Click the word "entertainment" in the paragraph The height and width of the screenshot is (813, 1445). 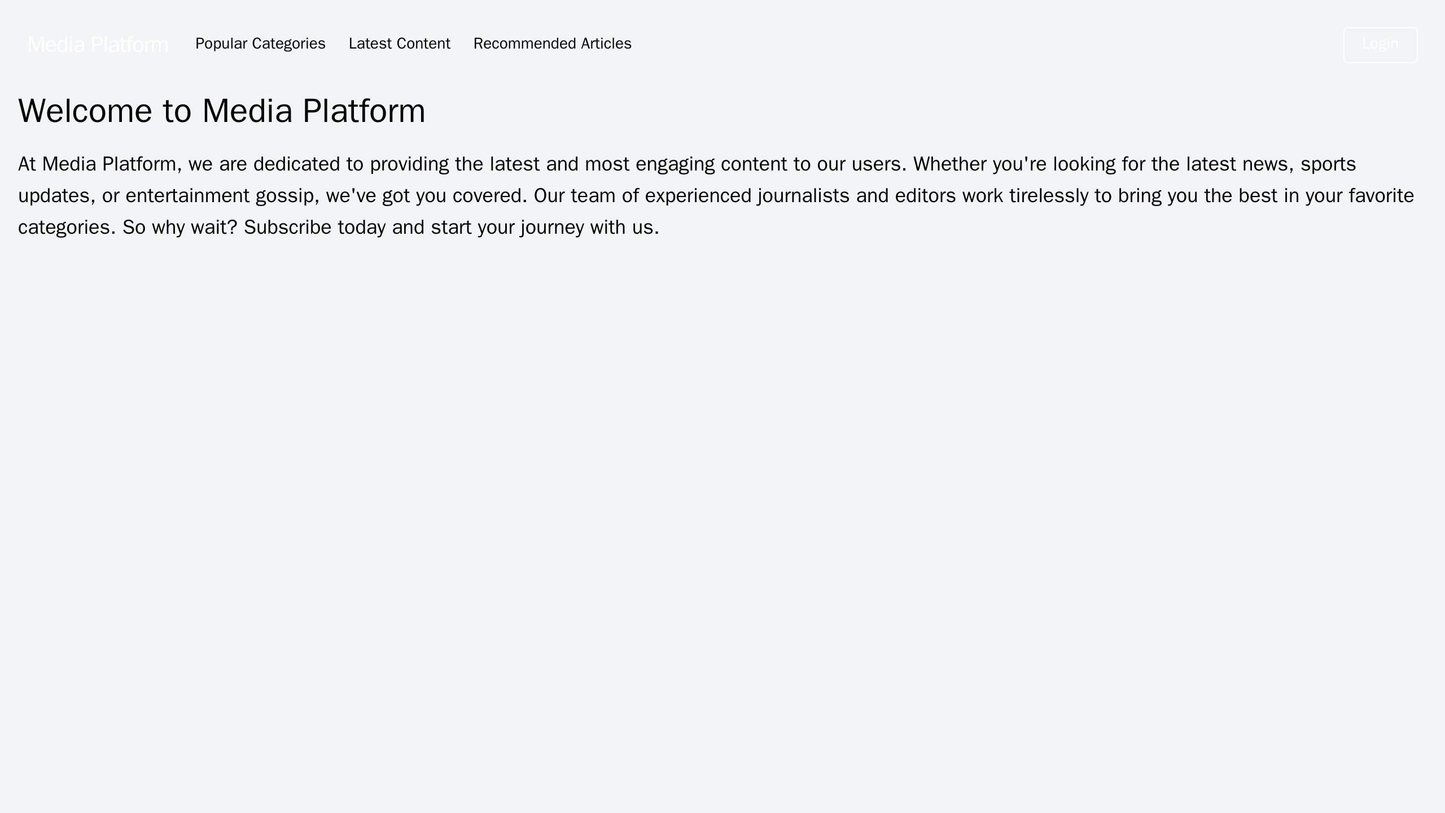coord(187,195)
